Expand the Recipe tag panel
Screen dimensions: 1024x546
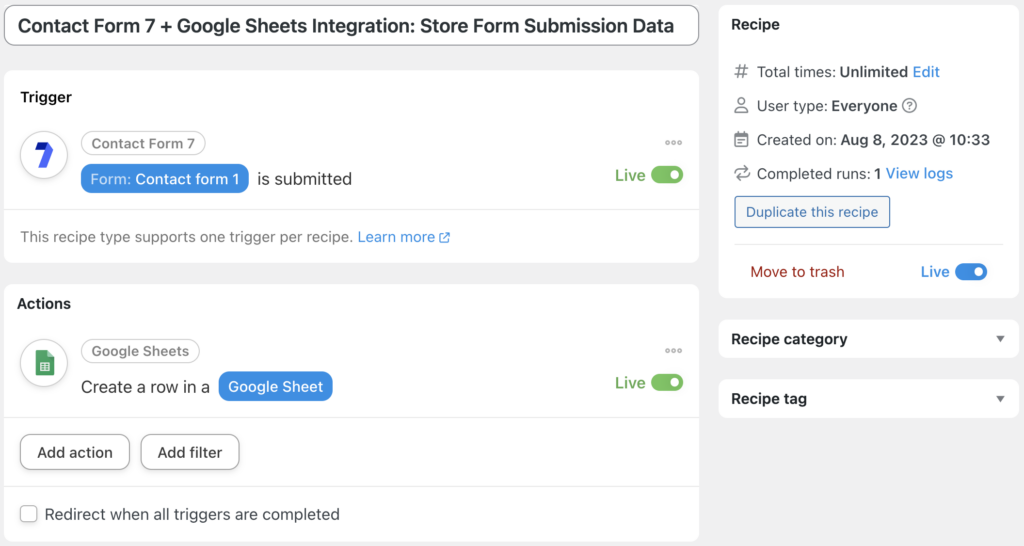pos(1000,399)
